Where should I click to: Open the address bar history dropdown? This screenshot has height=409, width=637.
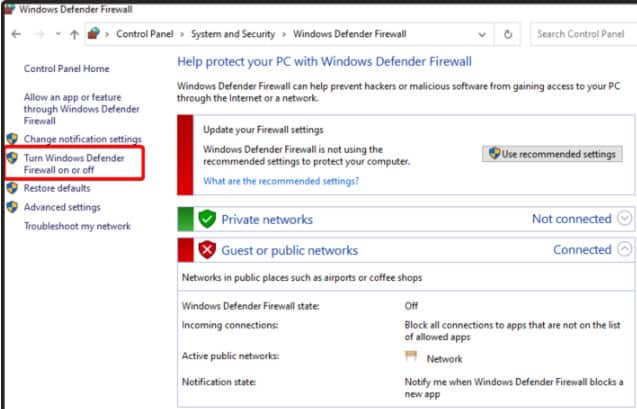(483, 34)
